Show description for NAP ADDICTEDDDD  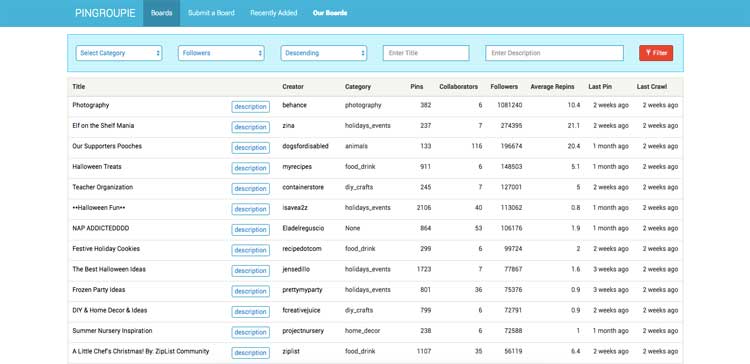click(251, 230)
